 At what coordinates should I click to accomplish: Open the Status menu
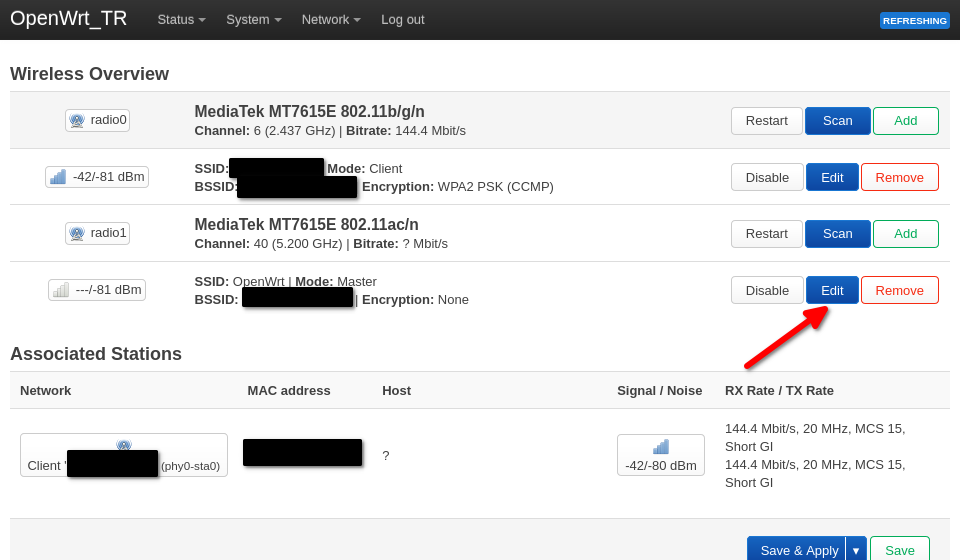[181, 20]
